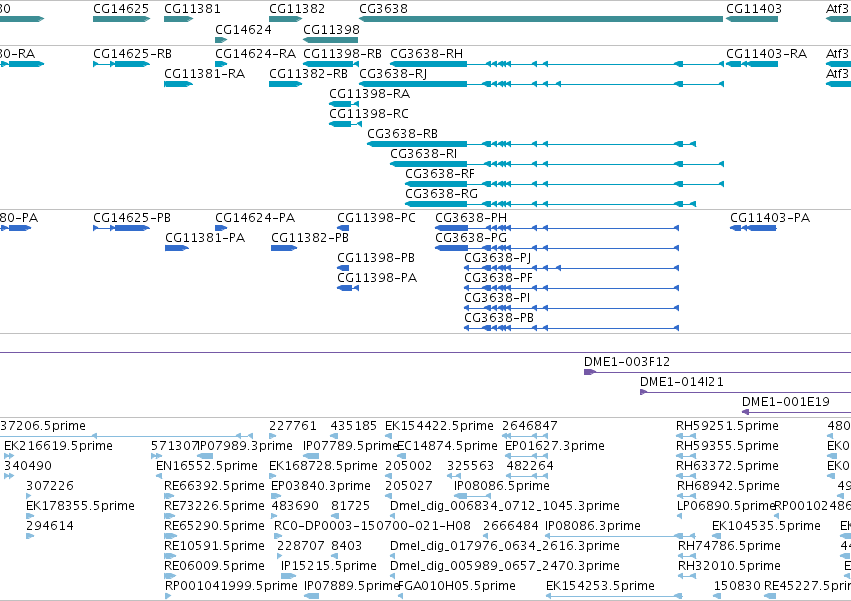Click EST label RH74786.5prime

pyautogui.click(x=729, y=546)
